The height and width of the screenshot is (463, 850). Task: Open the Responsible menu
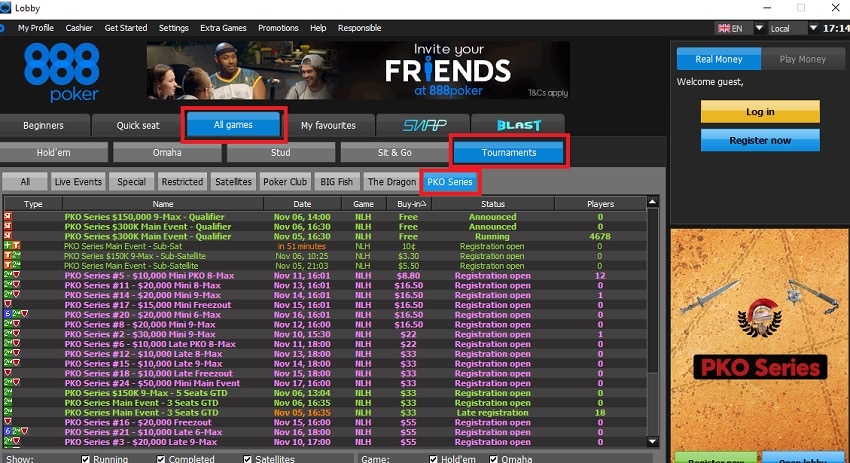point(359,28)
